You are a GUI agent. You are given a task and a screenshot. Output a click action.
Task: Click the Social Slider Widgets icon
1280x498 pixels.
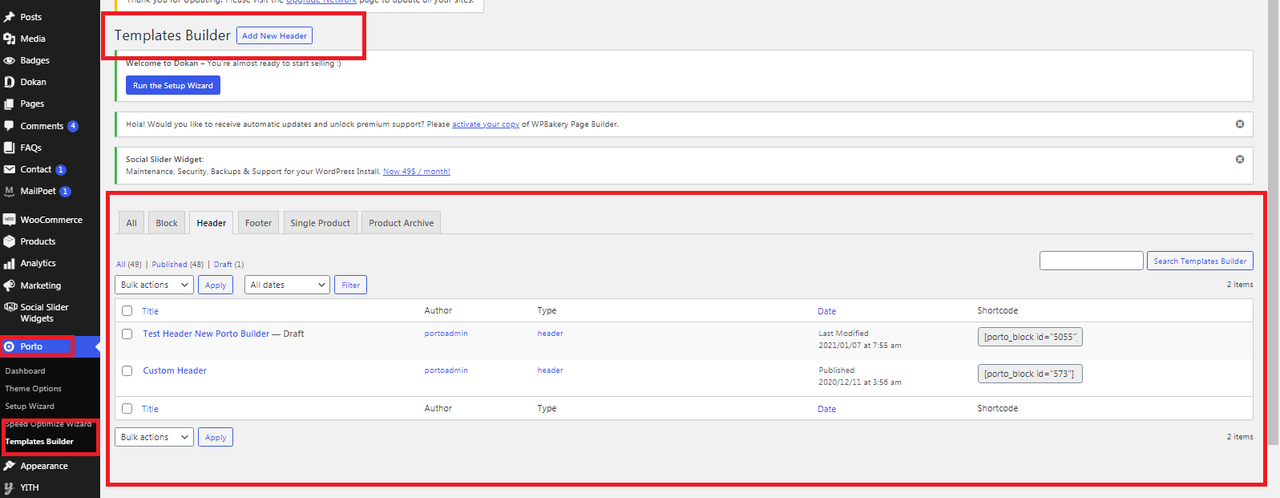9,307
